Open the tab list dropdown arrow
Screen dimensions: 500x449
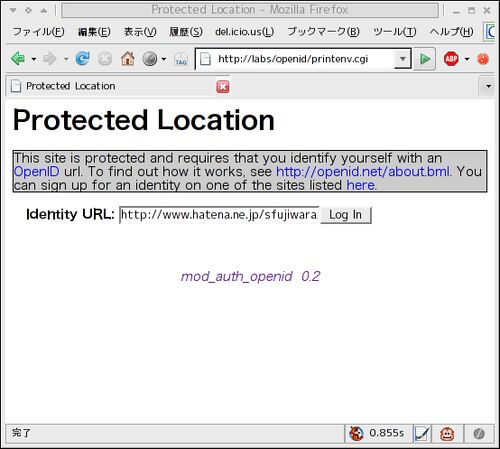click(488, 86)
